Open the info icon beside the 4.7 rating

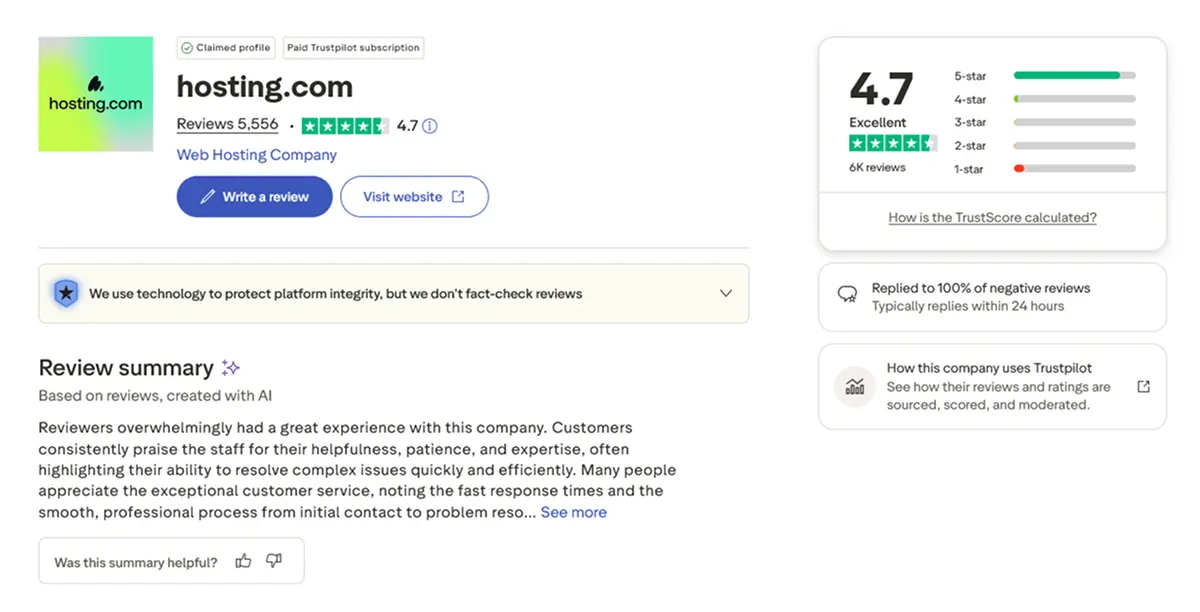pos(429,126)
